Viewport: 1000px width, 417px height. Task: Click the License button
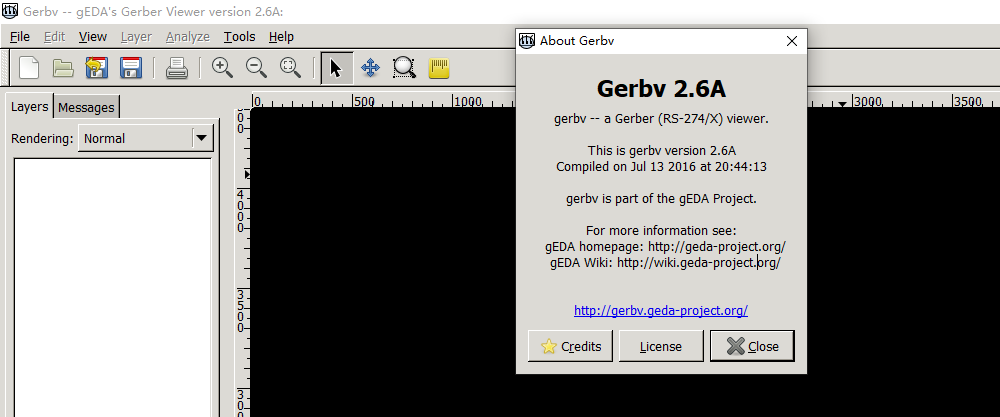[x=661, y=346]
